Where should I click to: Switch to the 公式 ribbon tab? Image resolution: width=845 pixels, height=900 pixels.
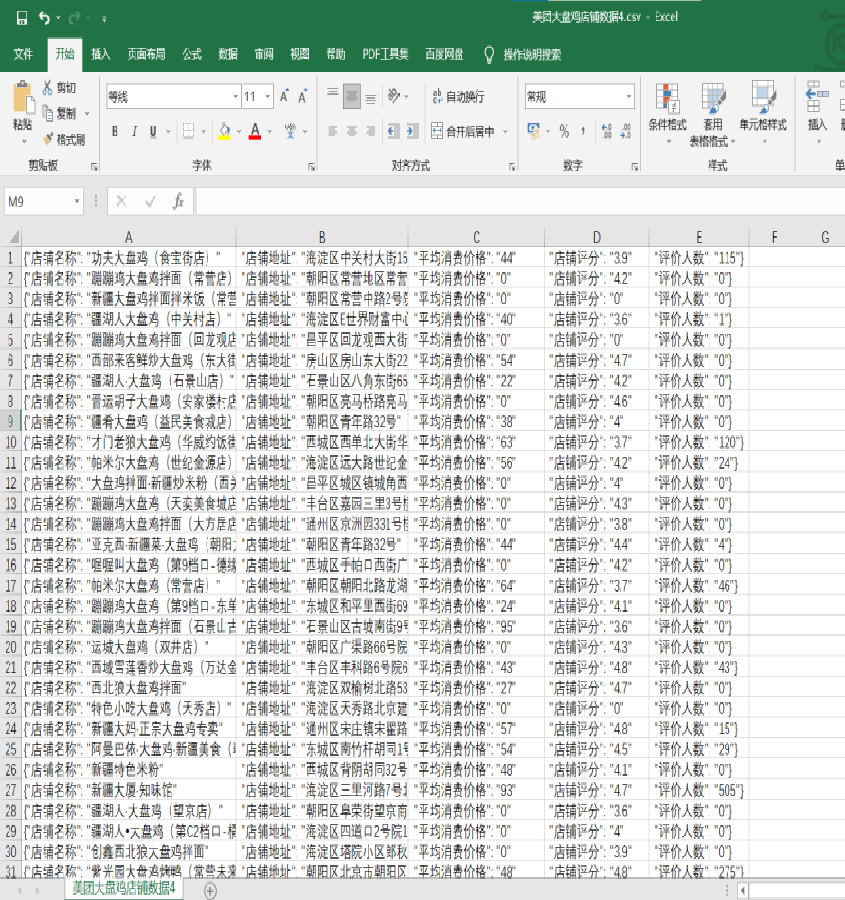coord(192,54)
